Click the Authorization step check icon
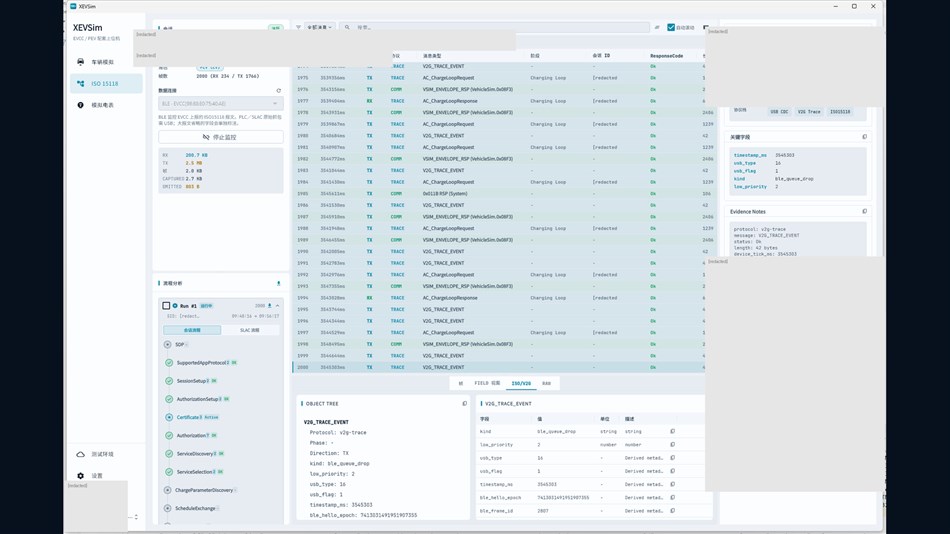This screenshot has width=950, height=534. coord(169,435)
